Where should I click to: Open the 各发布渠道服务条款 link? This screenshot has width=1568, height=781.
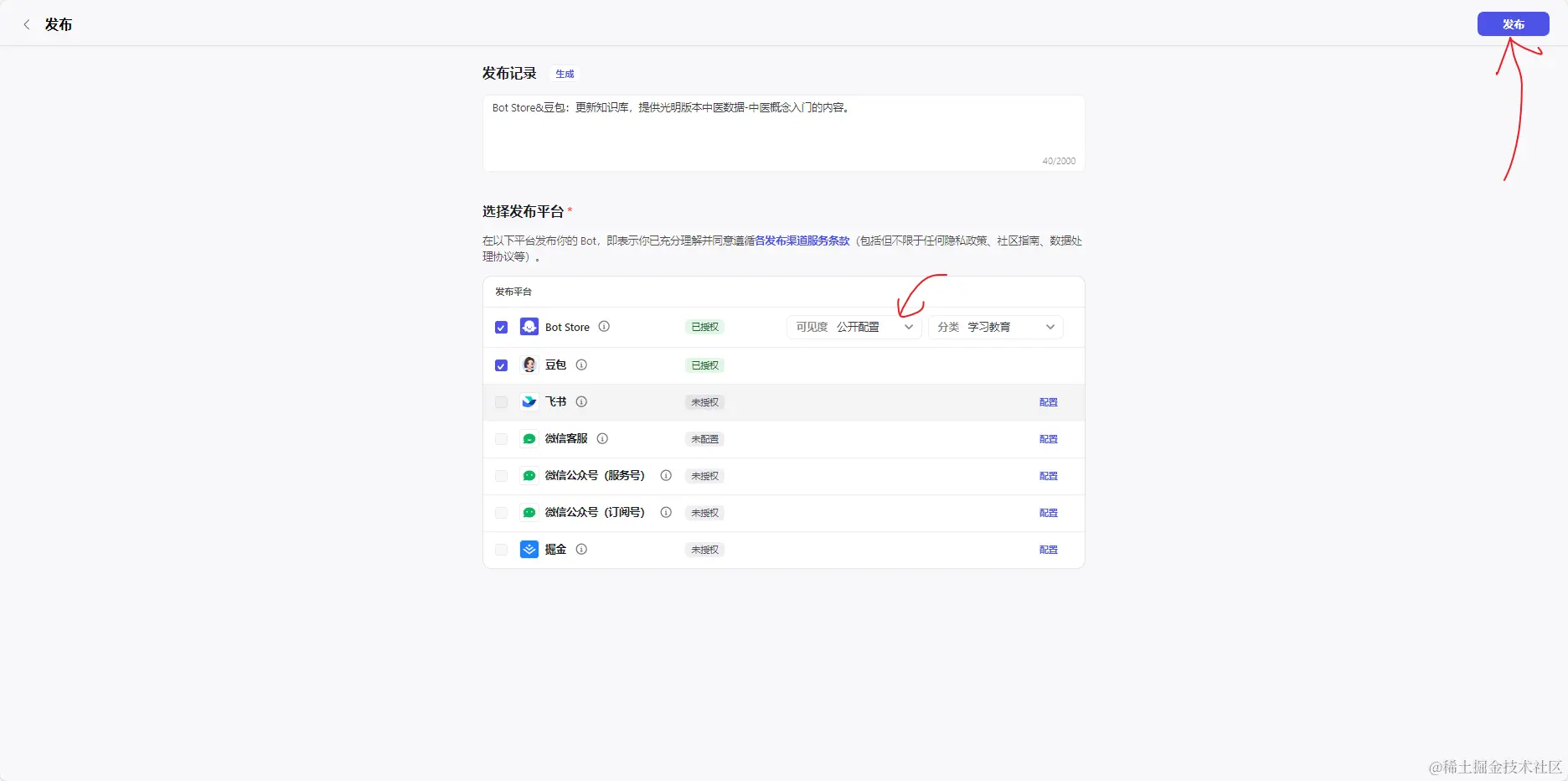(802, 241)
